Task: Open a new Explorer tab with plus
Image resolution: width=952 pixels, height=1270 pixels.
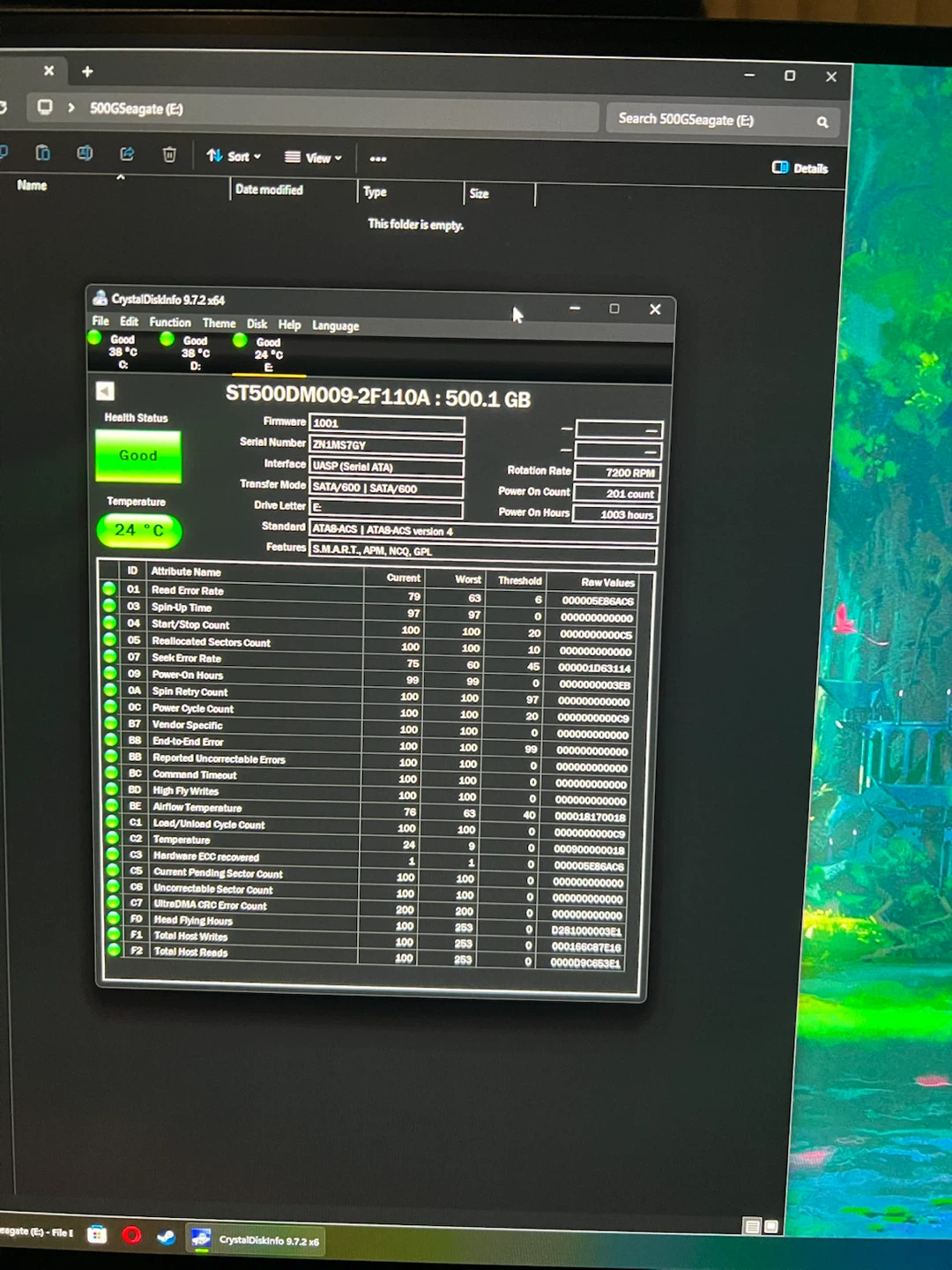Action: 87,71
